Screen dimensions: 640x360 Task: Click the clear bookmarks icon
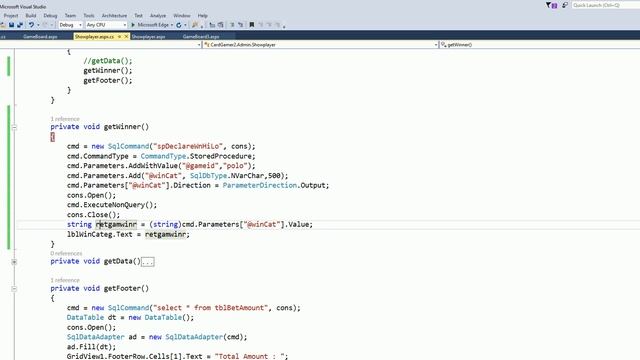coord(277,25)
